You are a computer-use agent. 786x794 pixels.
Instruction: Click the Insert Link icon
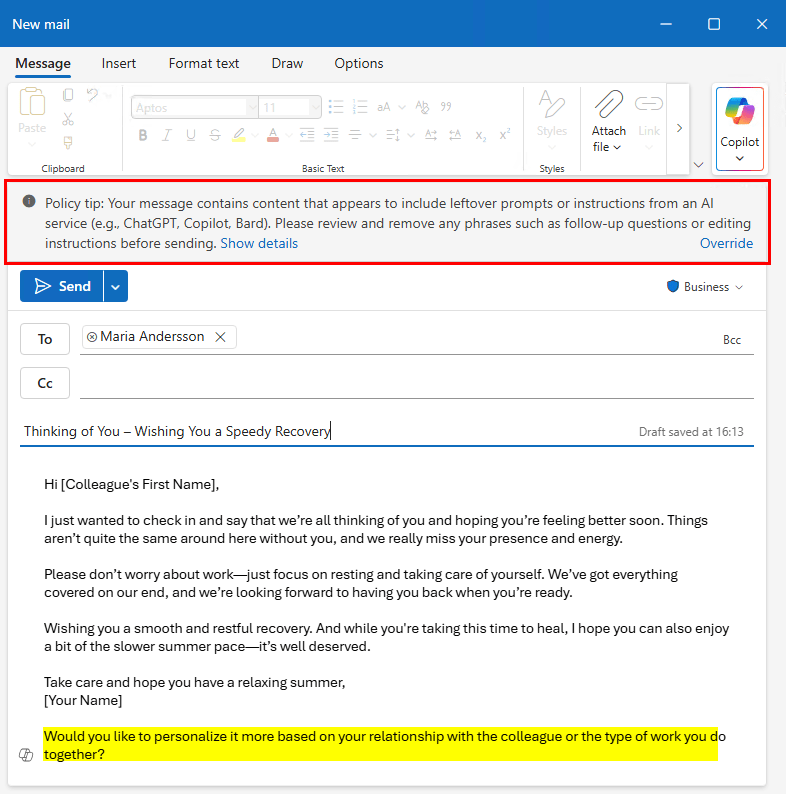coord(649,105)
